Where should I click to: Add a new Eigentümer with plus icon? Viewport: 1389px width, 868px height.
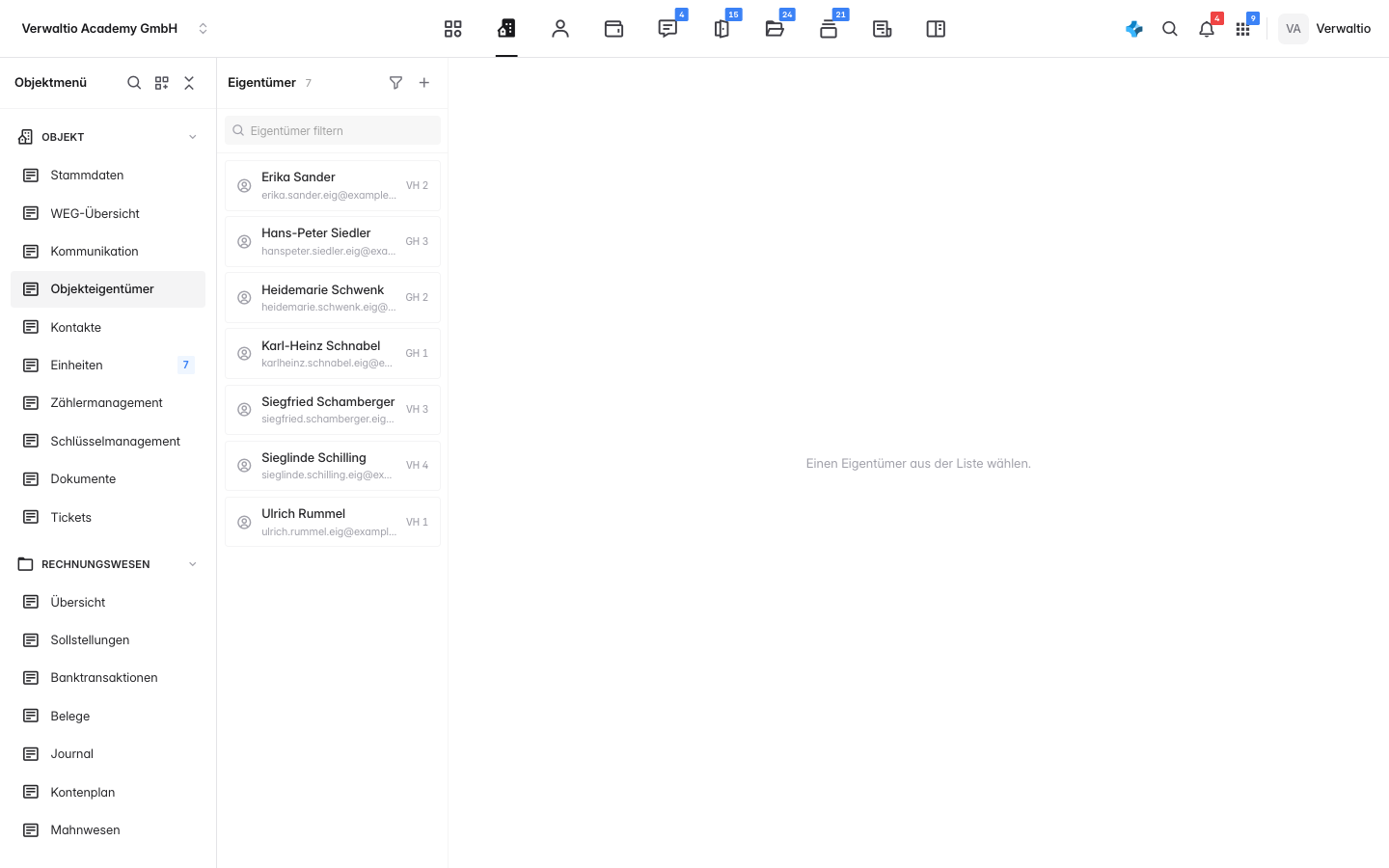pos(424,83)
